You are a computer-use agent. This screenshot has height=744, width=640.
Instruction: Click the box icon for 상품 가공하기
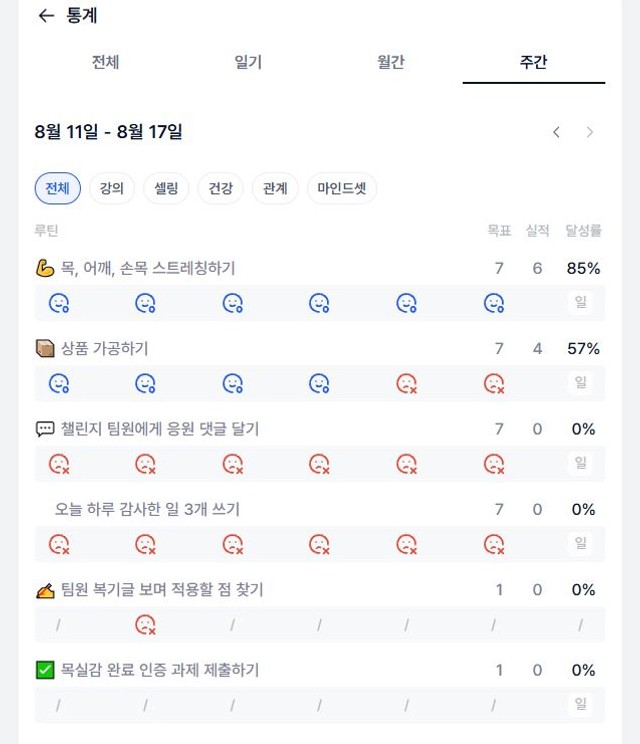(45, 348)
